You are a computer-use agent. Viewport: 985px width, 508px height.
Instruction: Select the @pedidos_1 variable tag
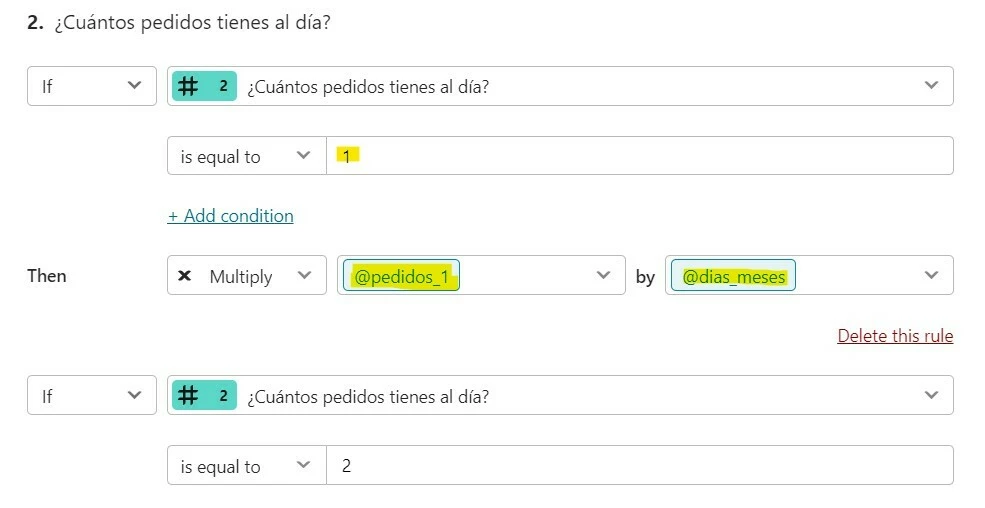[401, 276]
